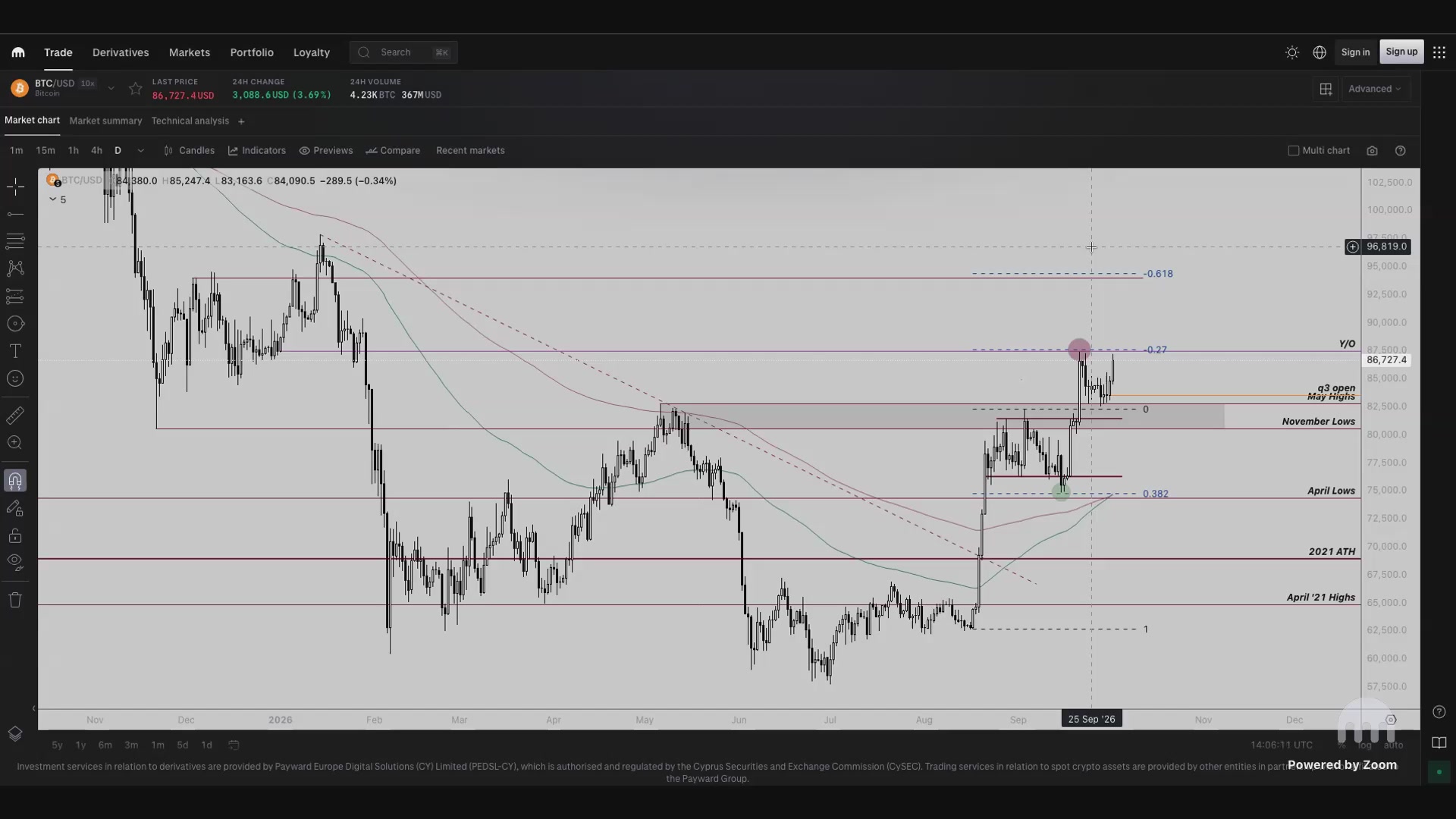Open the book guide icon on right sidebar
Viewport: 1456px width, 819px height.
click(1439, 742)
